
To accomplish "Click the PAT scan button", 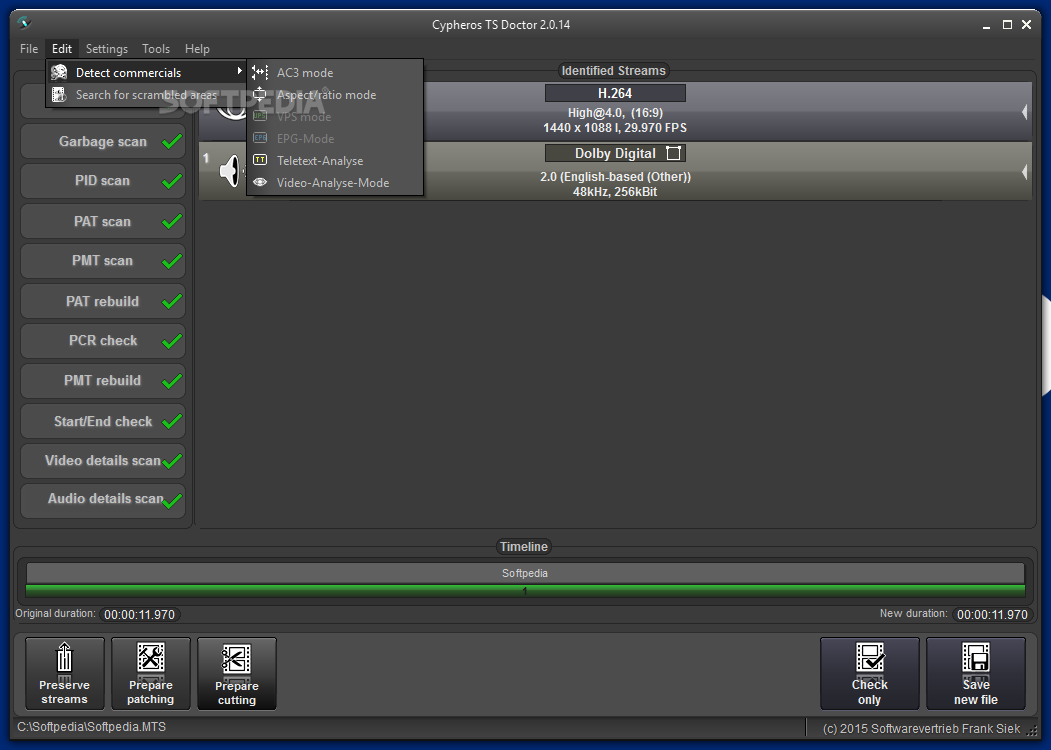I will pos(103,221).
